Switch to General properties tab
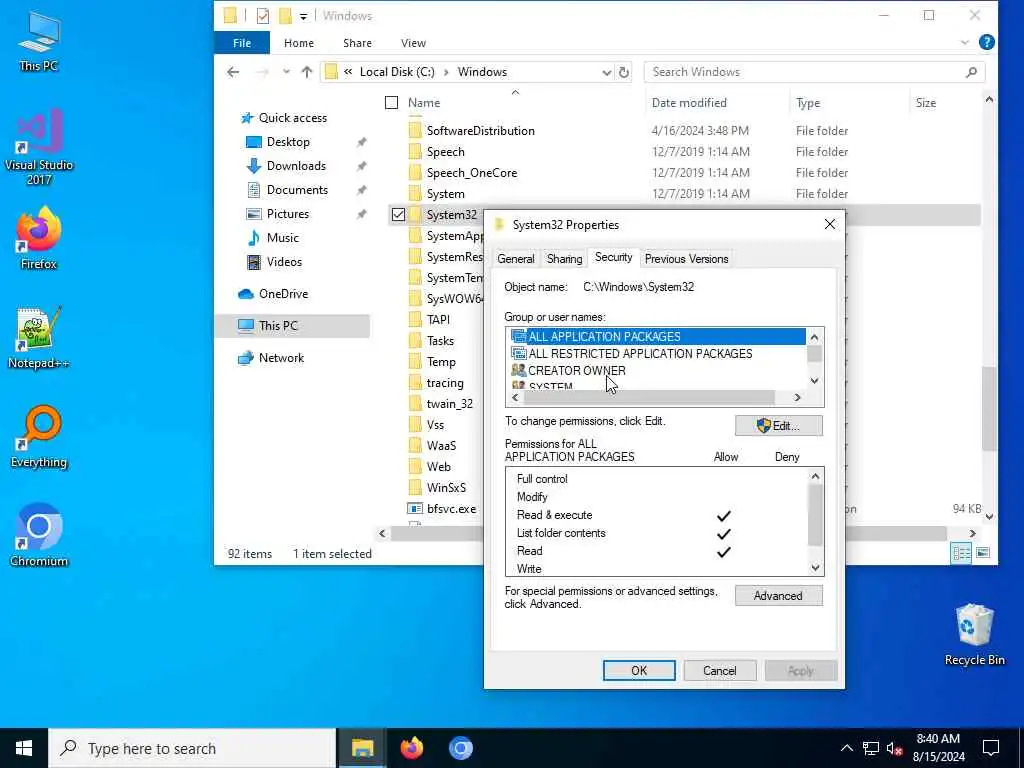1024x768 pixels. point(516,259)
